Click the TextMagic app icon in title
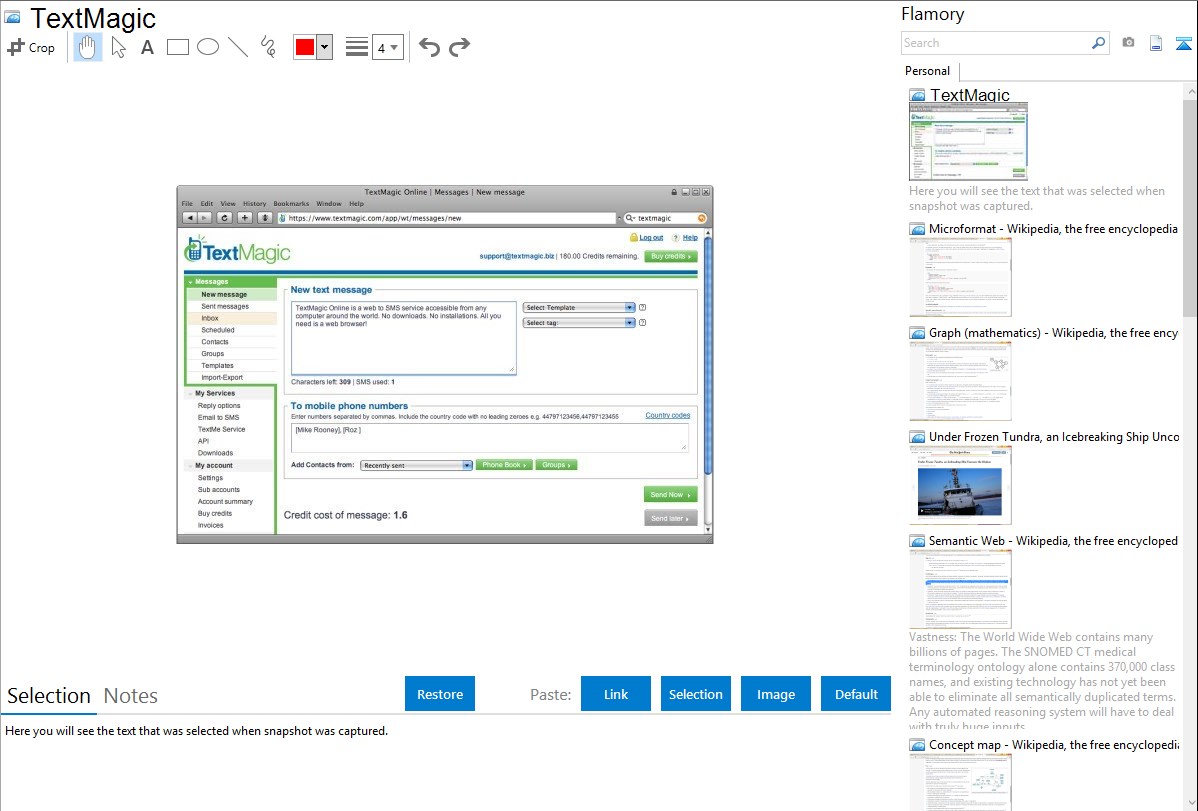 [x=13, y=18]
